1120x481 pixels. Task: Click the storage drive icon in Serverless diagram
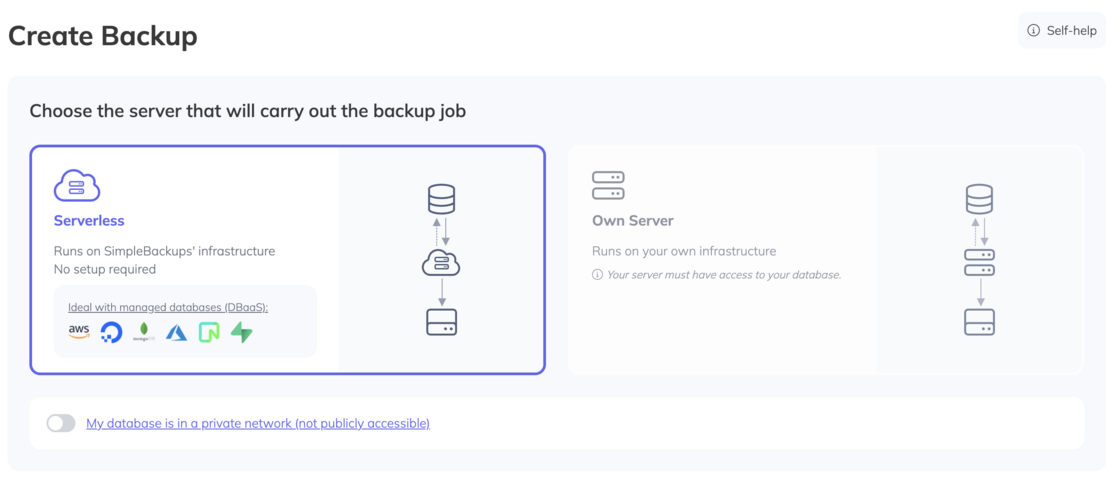pos(441,322)
